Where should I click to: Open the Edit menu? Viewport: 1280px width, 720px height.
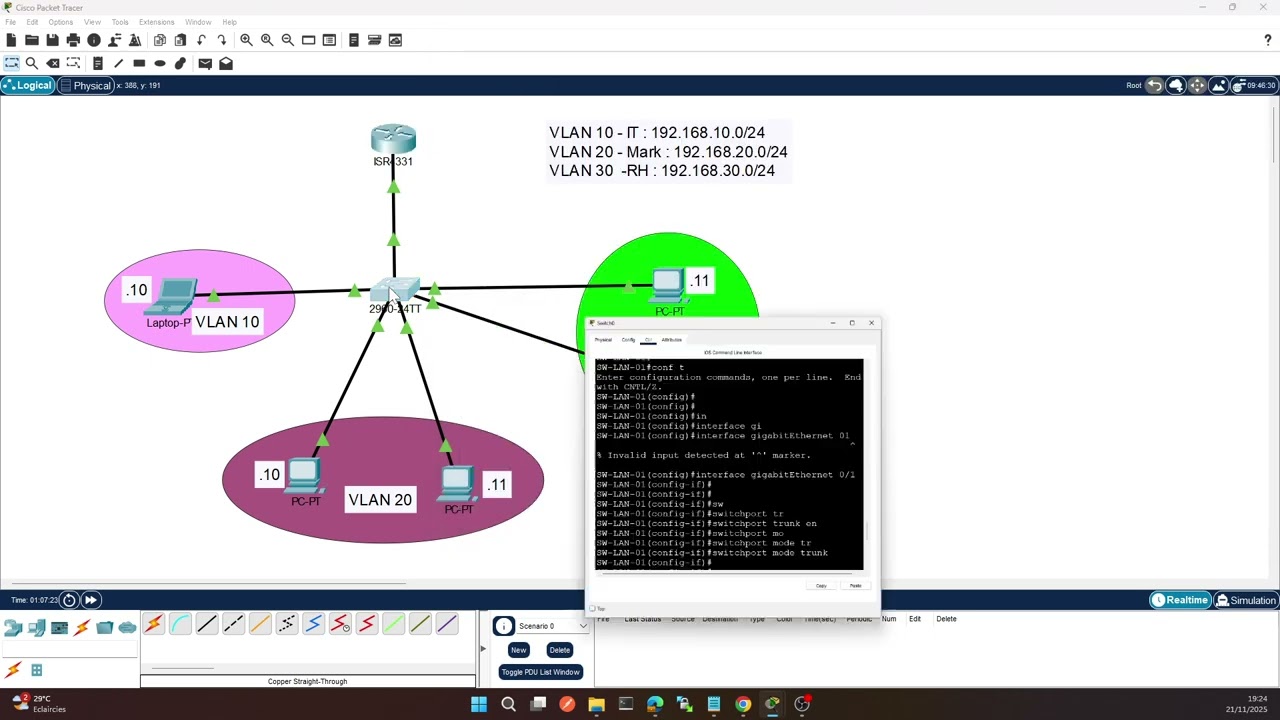coord(32,22)
